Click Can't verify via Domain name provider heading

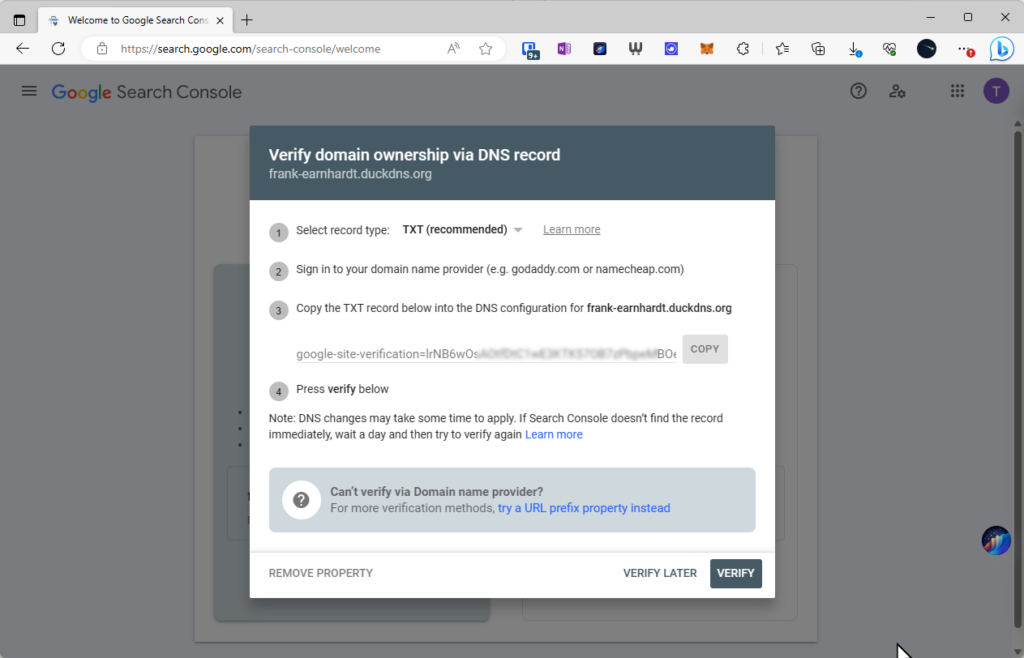coord(436,492)
